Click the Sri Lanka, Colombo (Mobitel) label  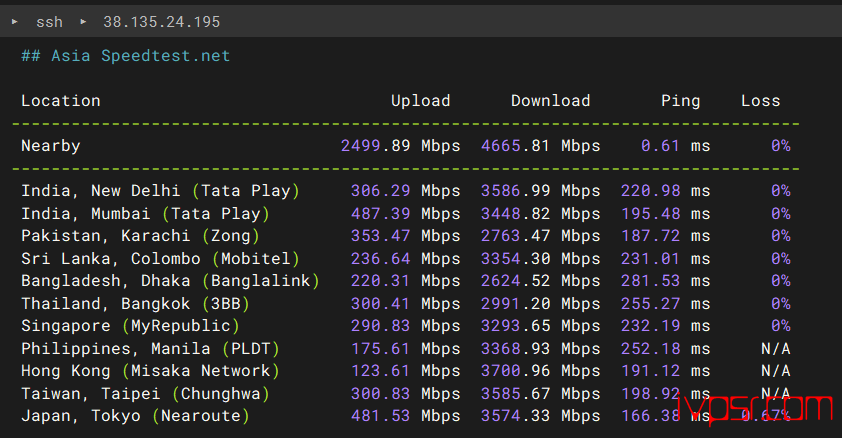pos(161,259)
